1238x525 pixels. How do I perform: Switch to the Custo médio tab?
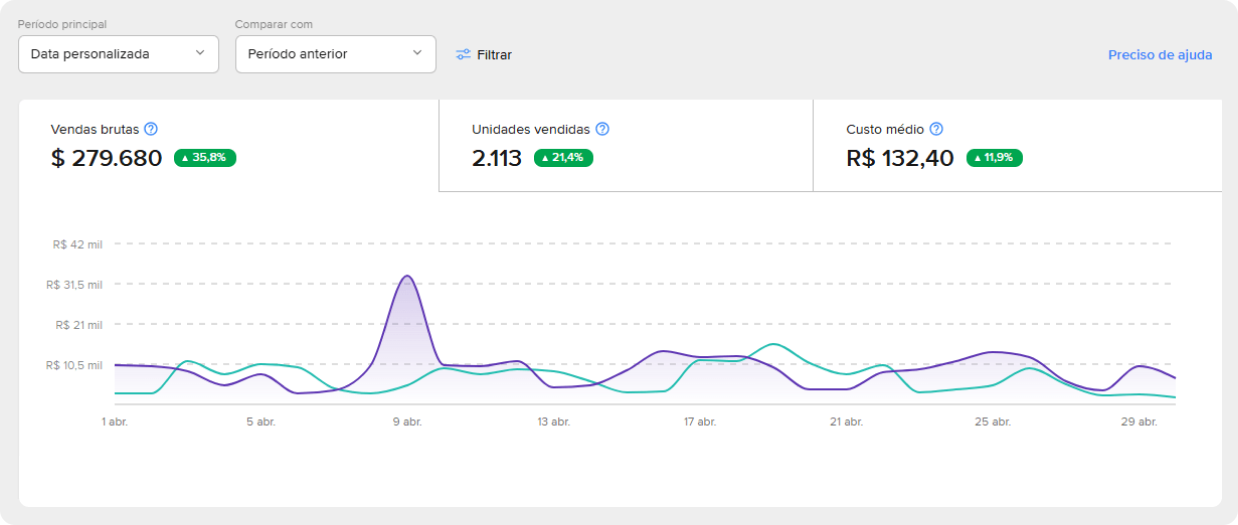[1017, 145]
